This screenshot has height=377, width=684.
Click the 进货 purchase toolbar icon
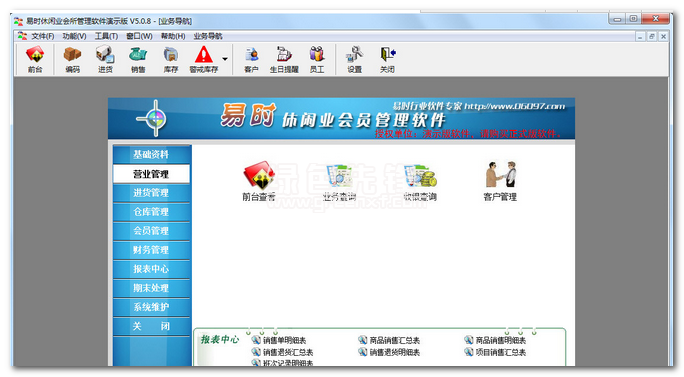[105, 59]
